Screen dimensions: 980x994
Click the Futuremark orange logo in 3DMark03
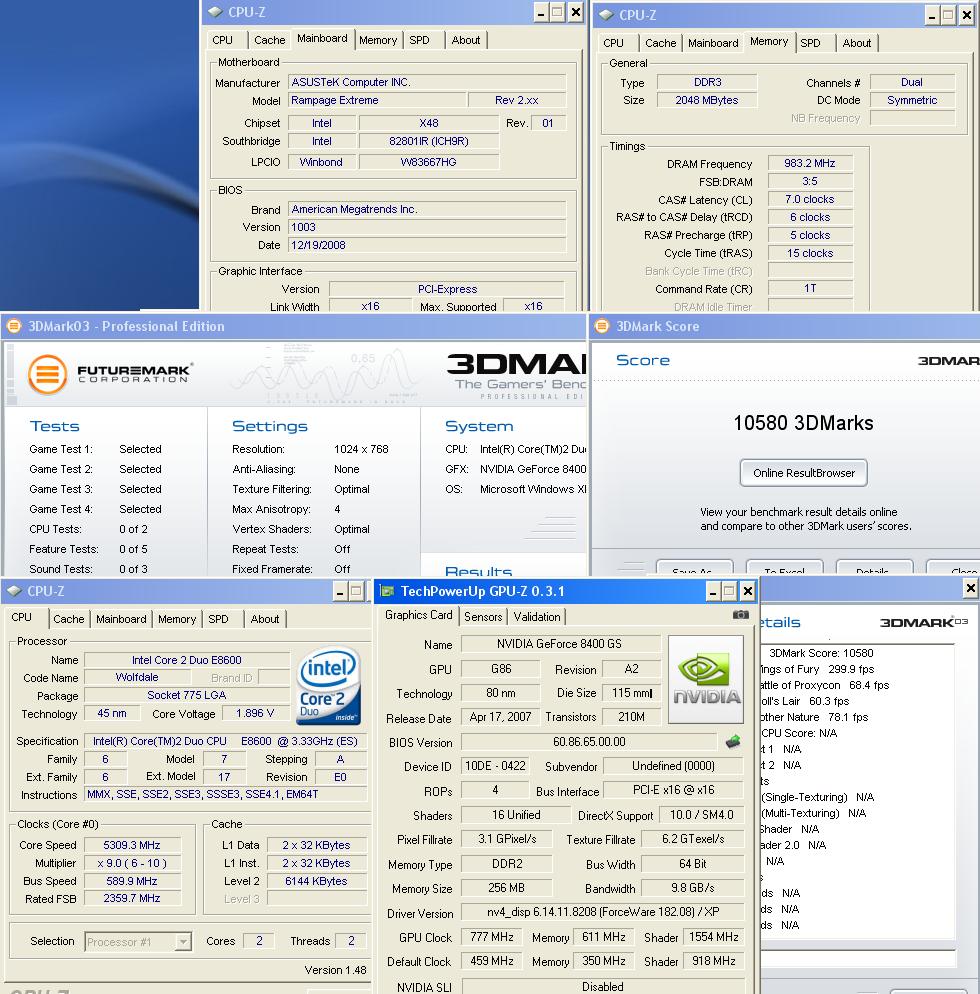[48, 375]
